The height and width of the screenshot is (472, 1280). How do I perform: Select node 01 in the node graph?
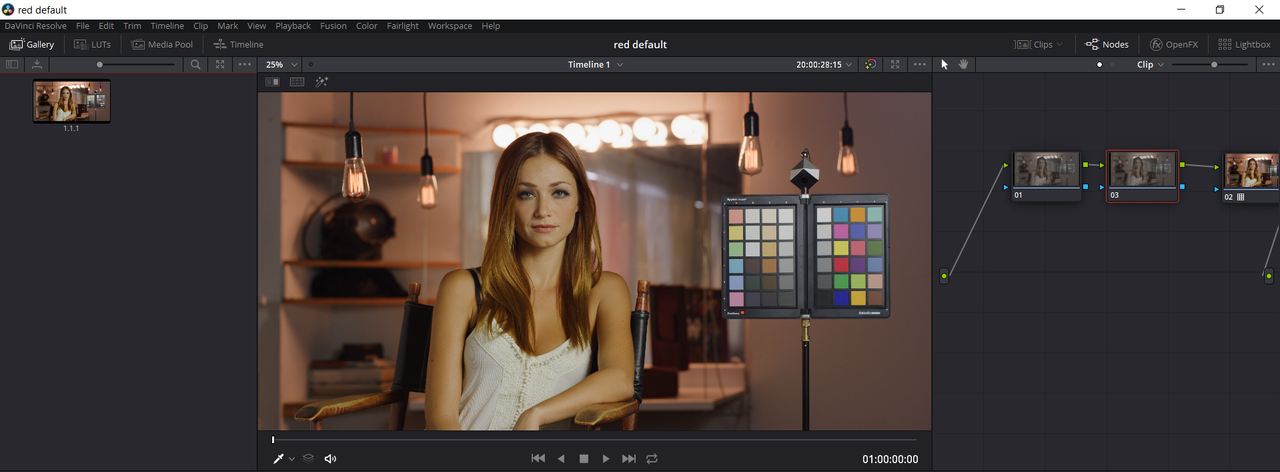1047,176
